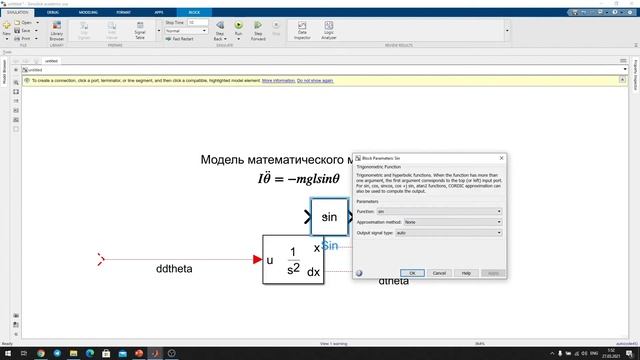Click the Step Forward button

258,31
